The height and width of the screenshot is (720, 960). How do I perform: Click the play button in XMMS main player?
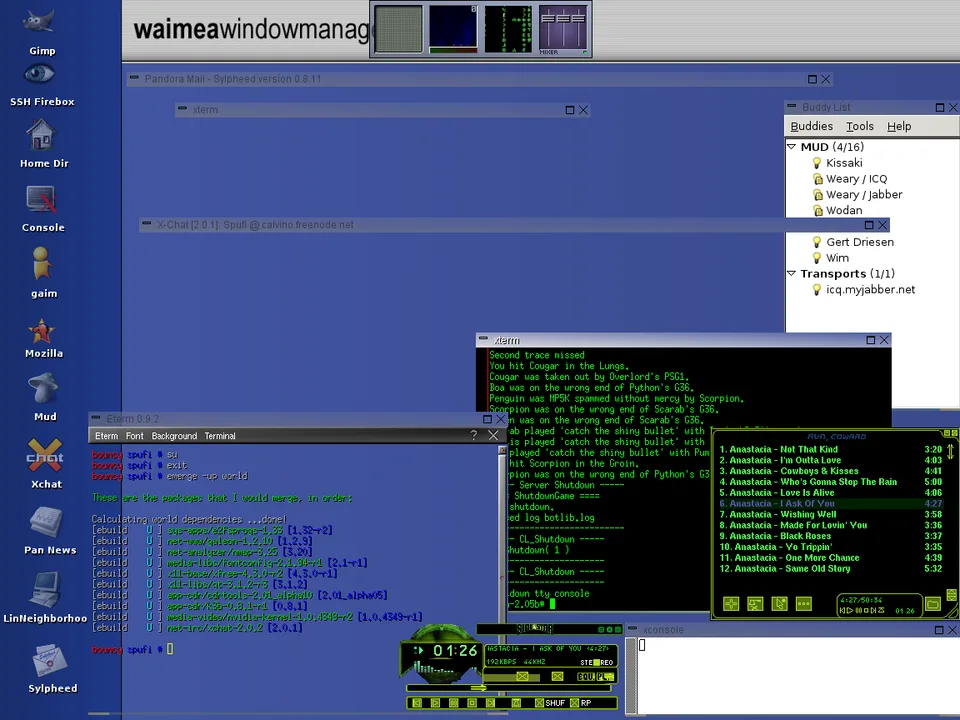point(435,703)
